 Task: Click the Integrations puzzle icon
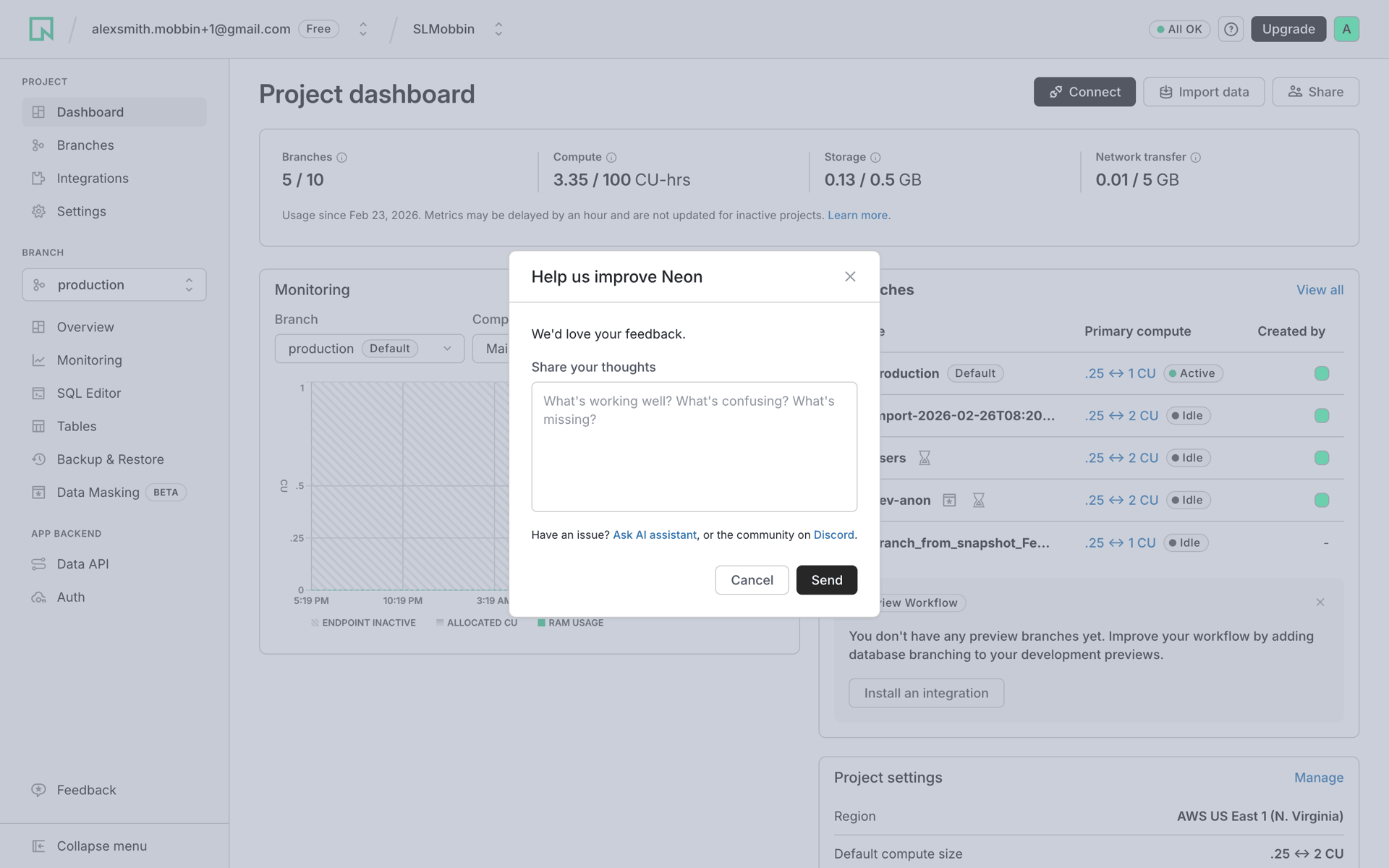coord(38,178)
